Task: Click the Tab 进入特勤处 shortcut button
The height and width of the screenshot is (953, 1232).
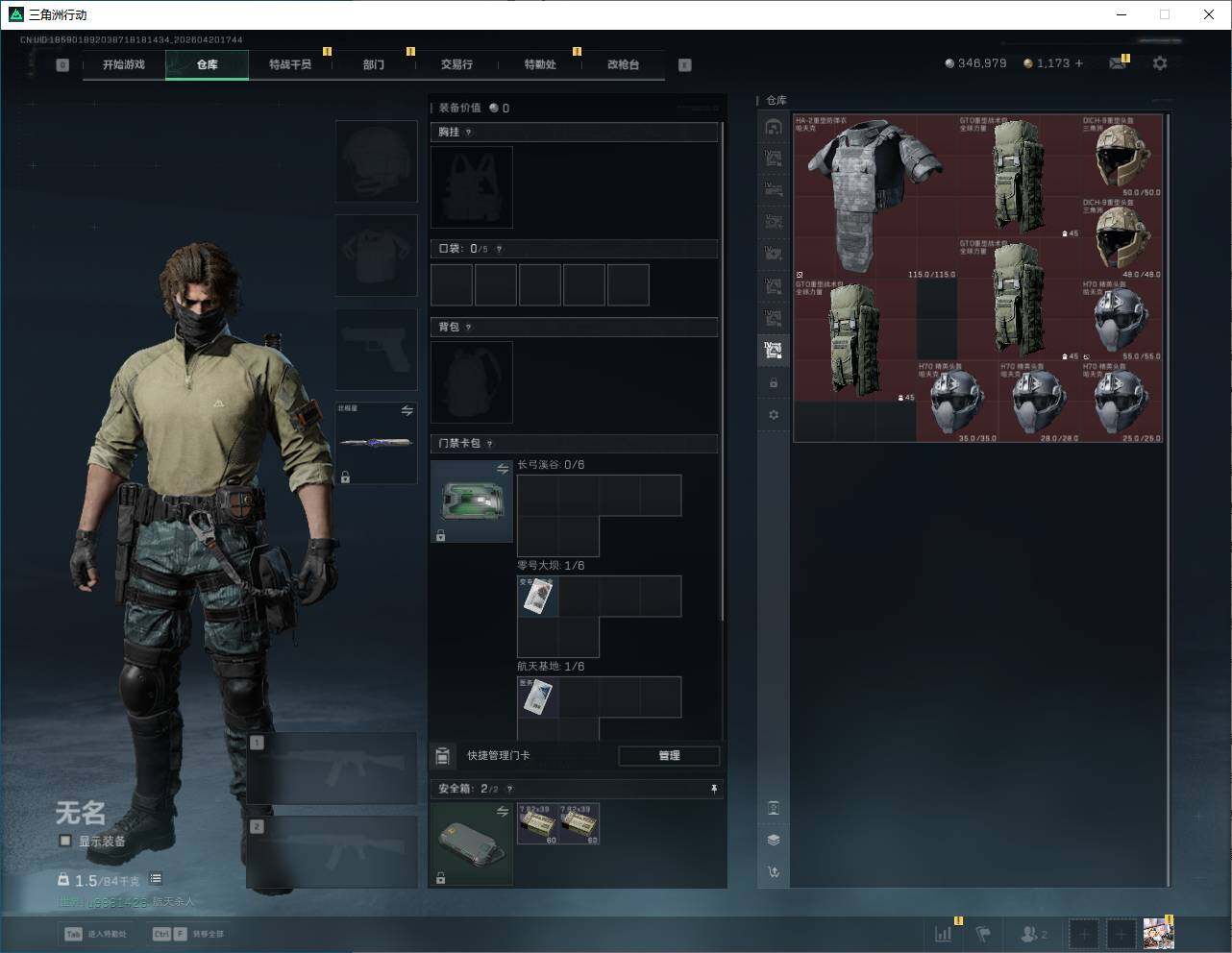Action: [x=95, y=934]
